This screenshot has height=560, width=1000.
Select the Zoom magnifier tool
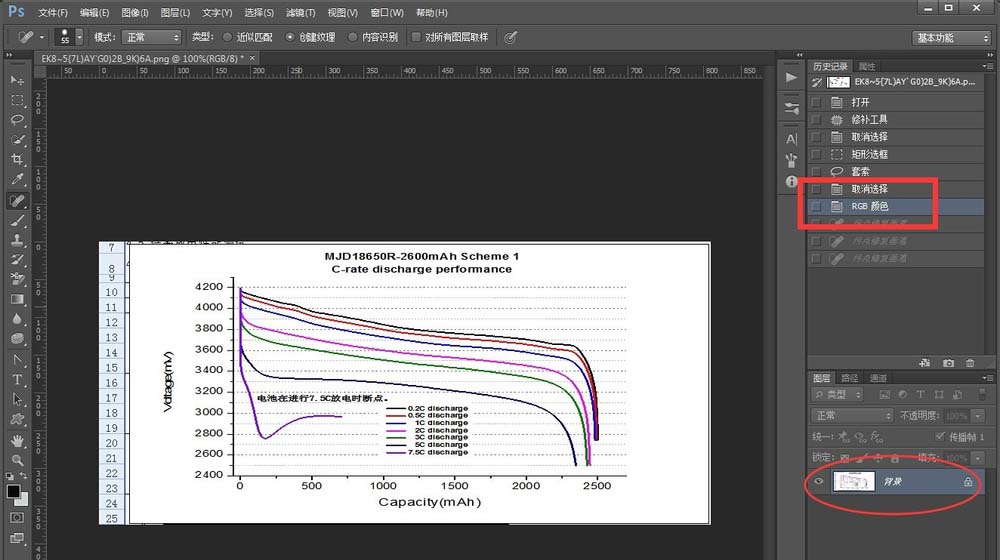(x=17, y=460)
